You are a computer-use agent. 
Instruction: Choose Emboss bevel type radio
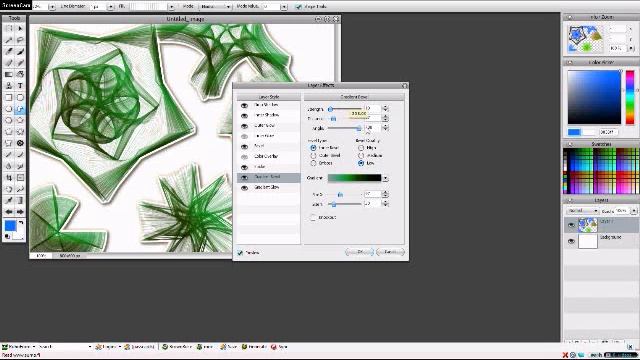click(313, 163)
